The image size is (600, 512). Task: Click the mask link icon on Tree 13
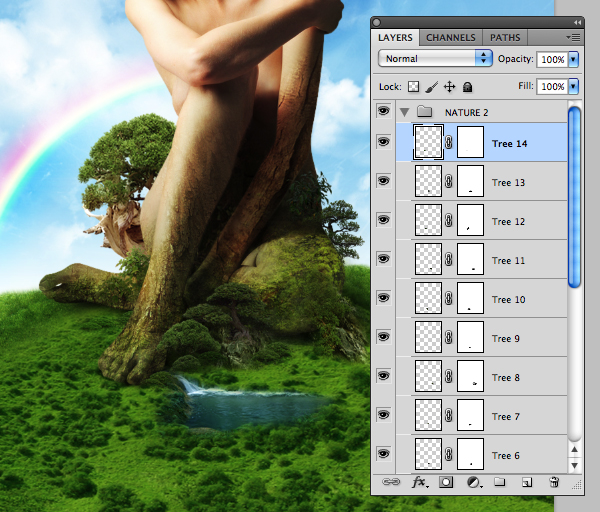click(x=449, y=181)
